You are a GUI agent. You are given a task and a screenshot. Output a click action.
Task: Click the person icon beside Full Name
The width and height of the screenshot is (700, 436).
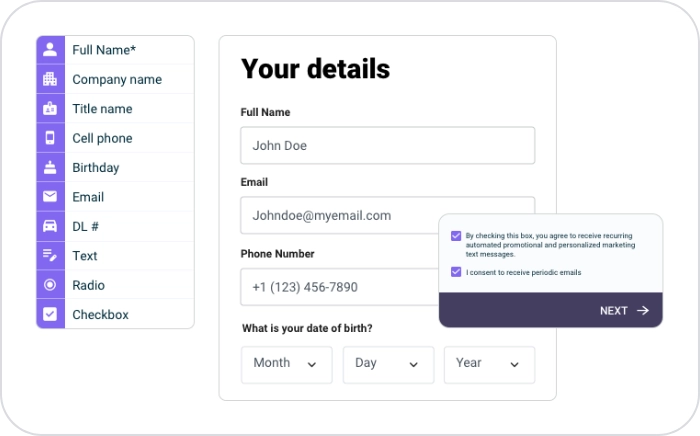point(50,50)
